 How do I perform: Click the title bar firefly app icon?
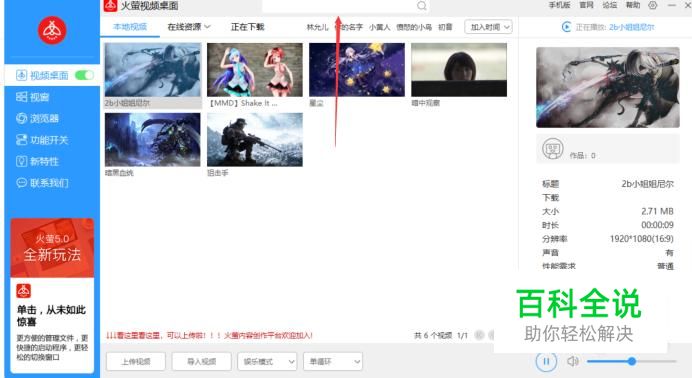(110, 5)
